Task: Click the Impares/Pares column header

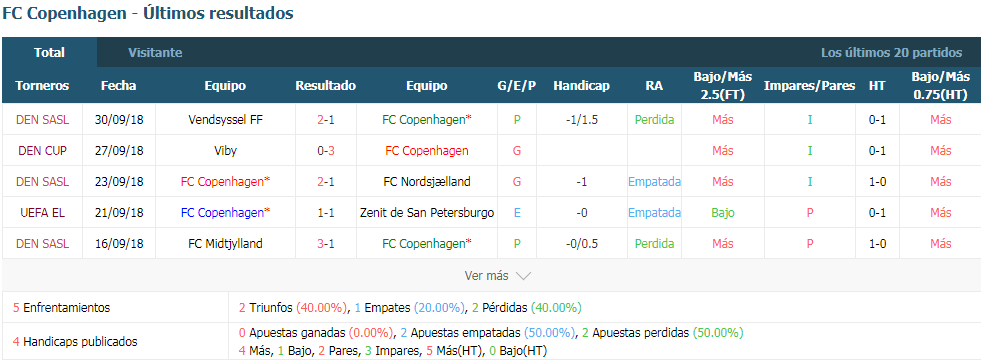Action: click(810, 86)
